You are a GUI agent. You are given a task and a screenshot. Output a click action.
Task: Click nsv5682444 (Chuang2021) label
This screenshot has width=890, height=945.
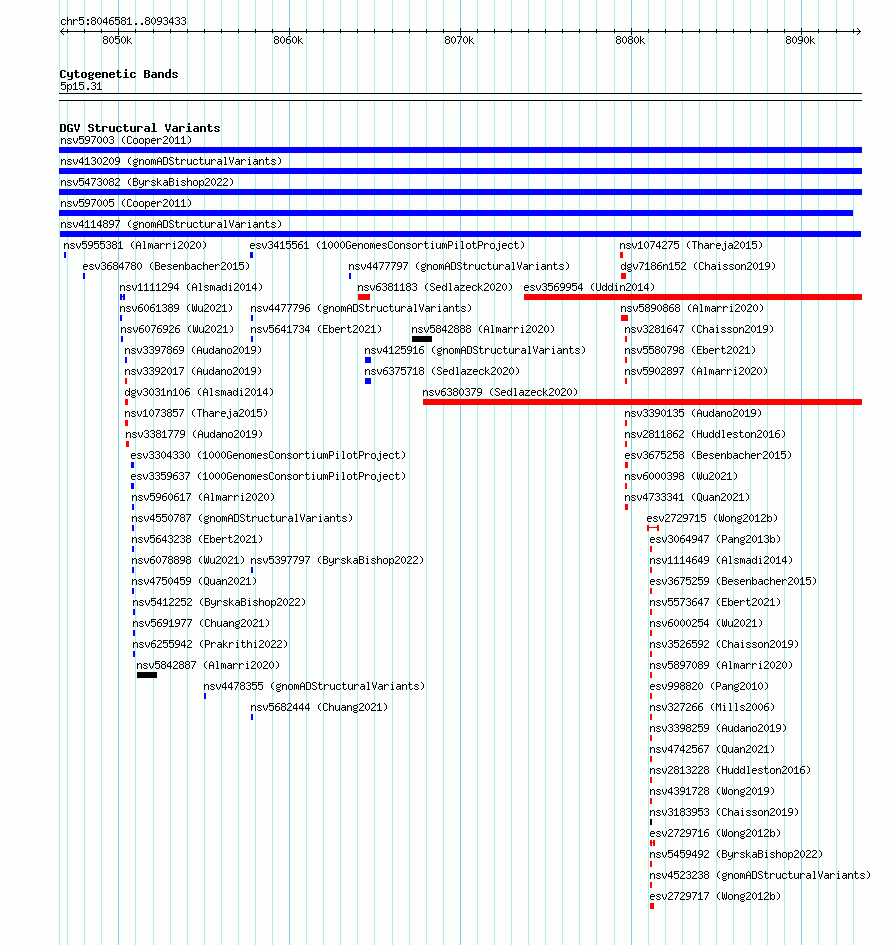coord(319,708)
